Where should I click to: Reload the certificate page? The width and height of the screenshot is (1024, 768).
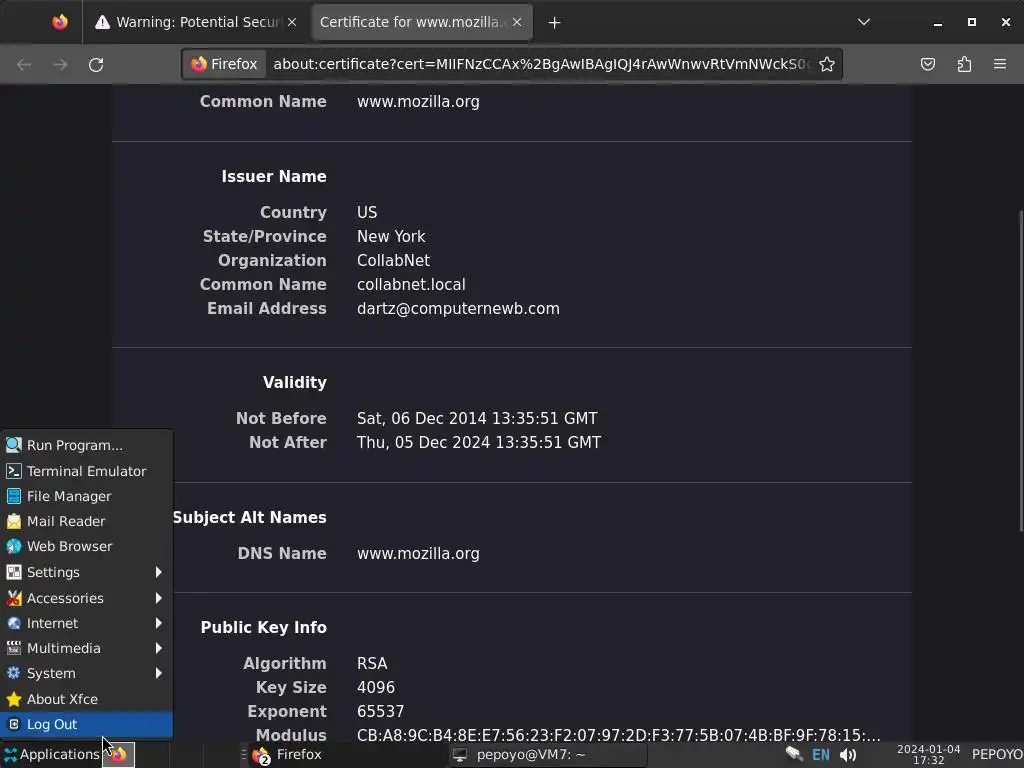(96, 65)
